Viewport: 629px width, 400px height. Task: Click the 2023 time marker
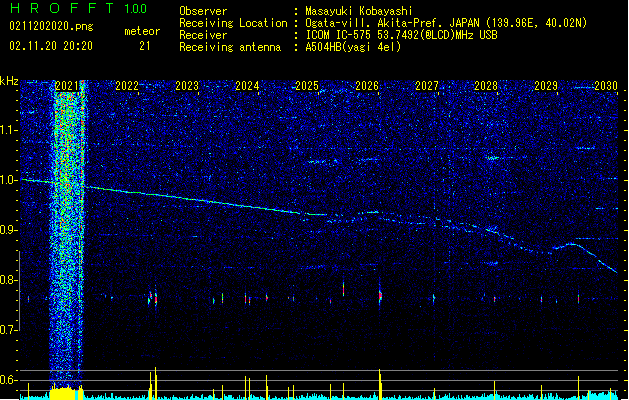point(187,86)
